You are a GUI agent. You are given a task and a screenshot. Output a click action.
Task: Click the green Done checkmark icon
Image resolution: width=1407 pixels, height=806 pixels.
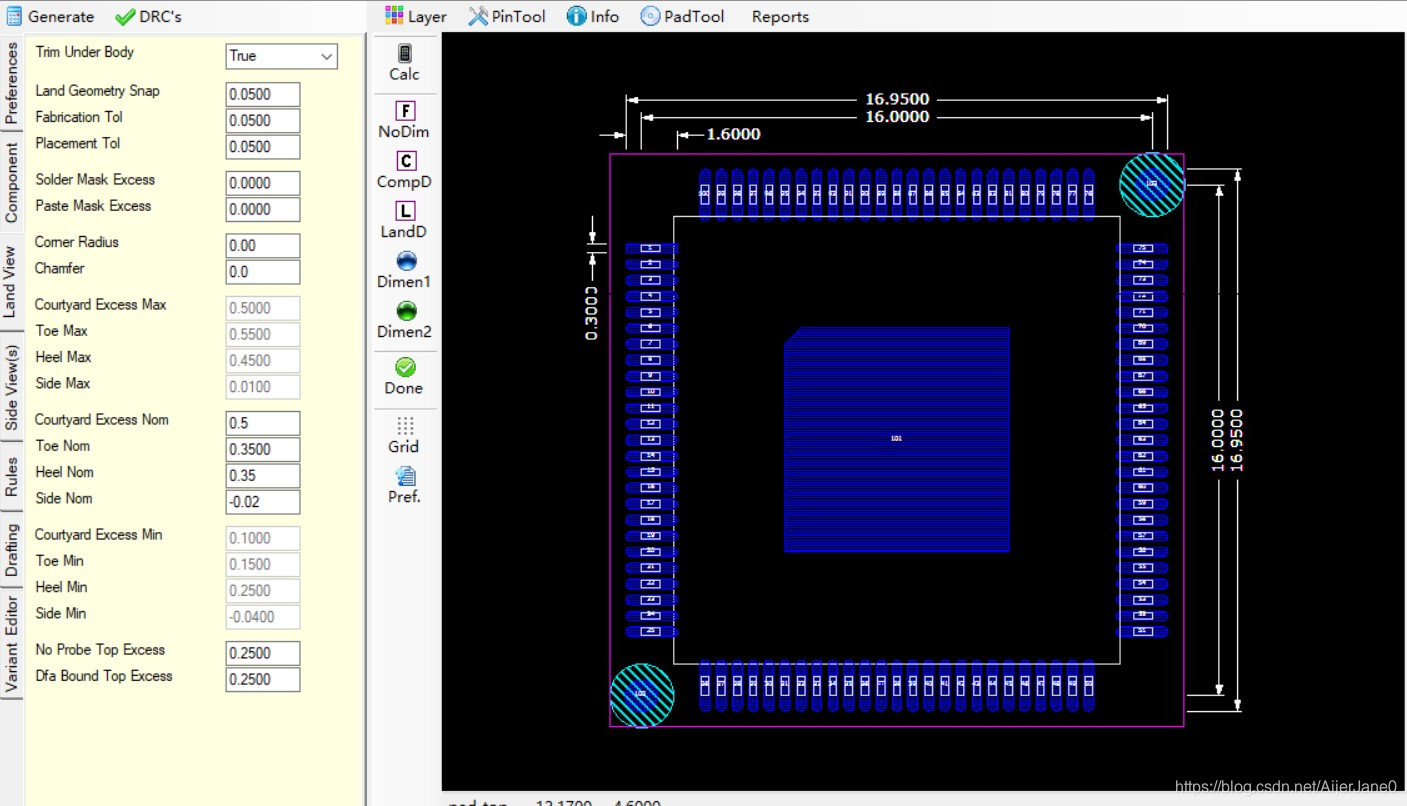[x=404, y=368]
